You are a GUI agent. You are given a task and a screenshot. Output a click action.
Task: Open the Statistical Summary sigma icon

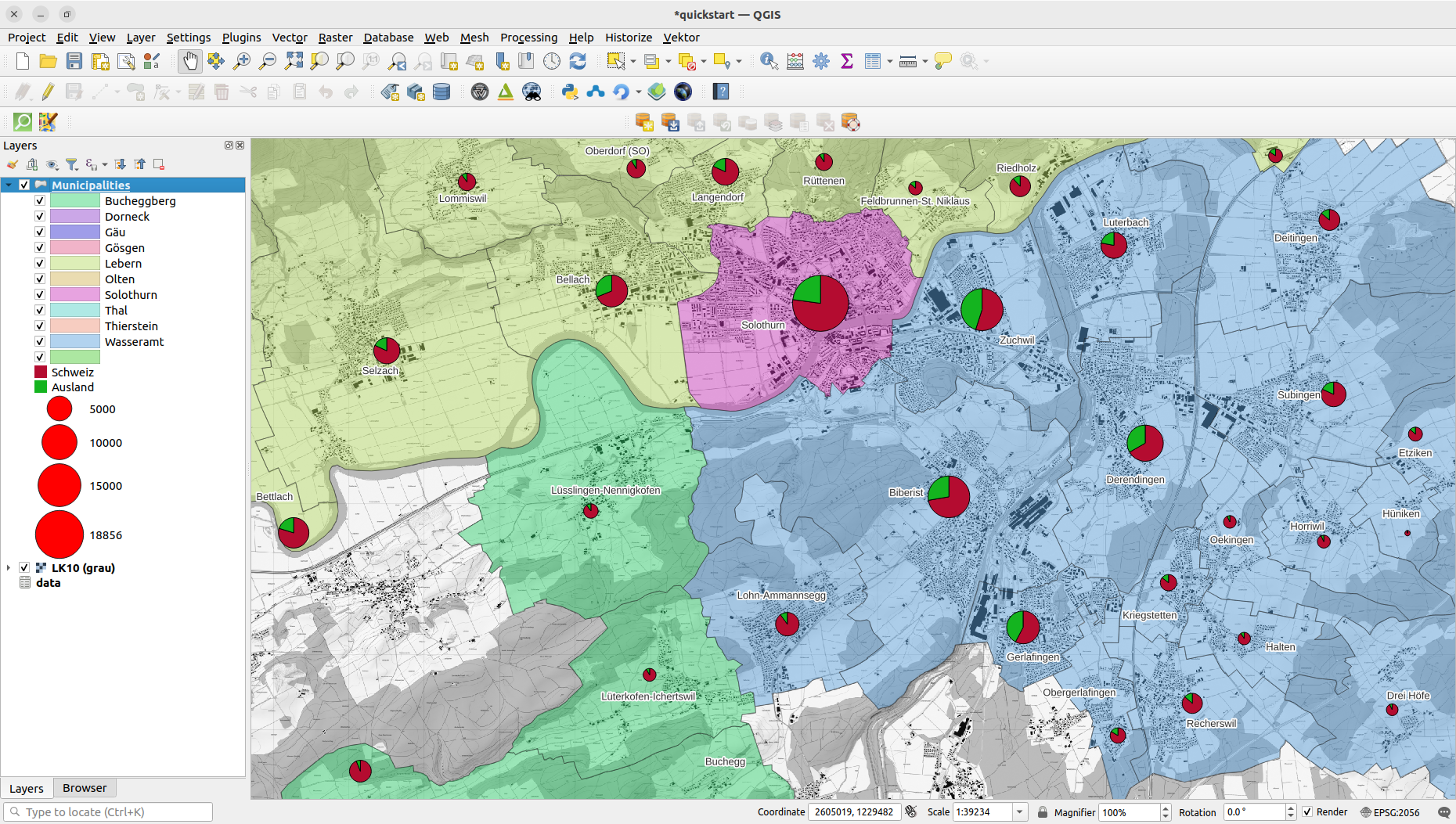click(x=846, y=61)
